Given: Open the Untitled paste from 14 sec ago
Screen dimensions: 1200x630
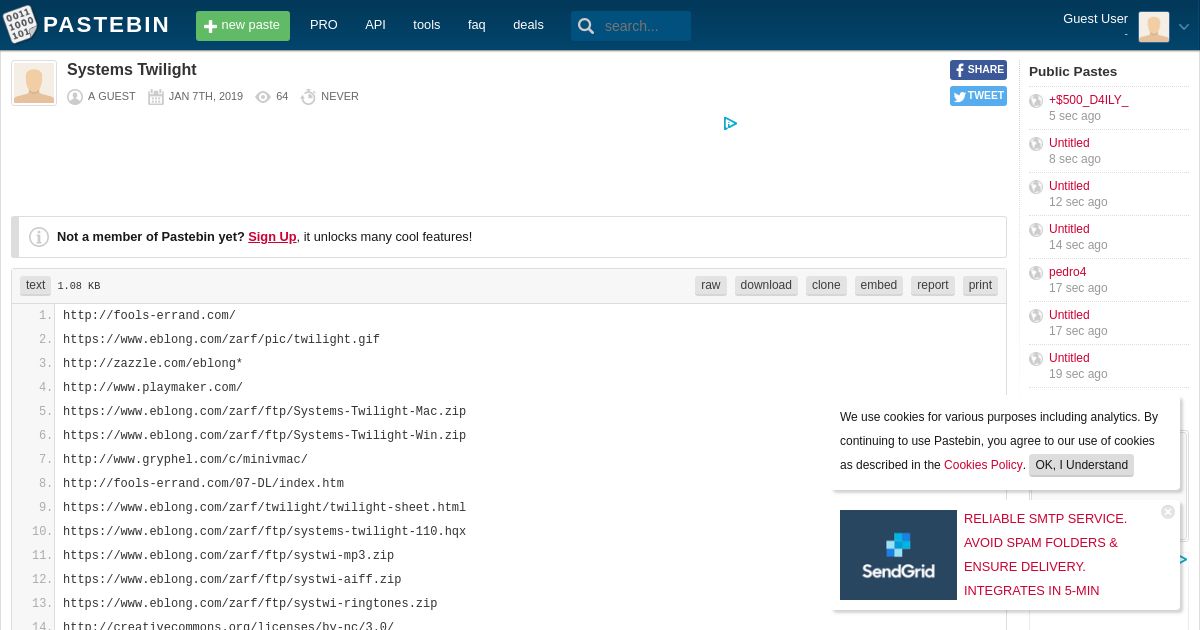Looking at the screenshot, I should [1069, 229].
